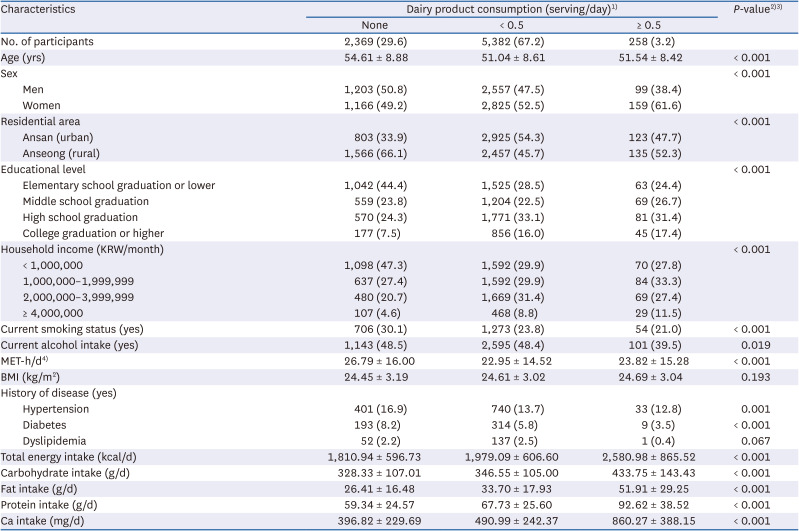Click value '54.61 ± 8.88'
The image size is (799, 531).
click(376, 58)
